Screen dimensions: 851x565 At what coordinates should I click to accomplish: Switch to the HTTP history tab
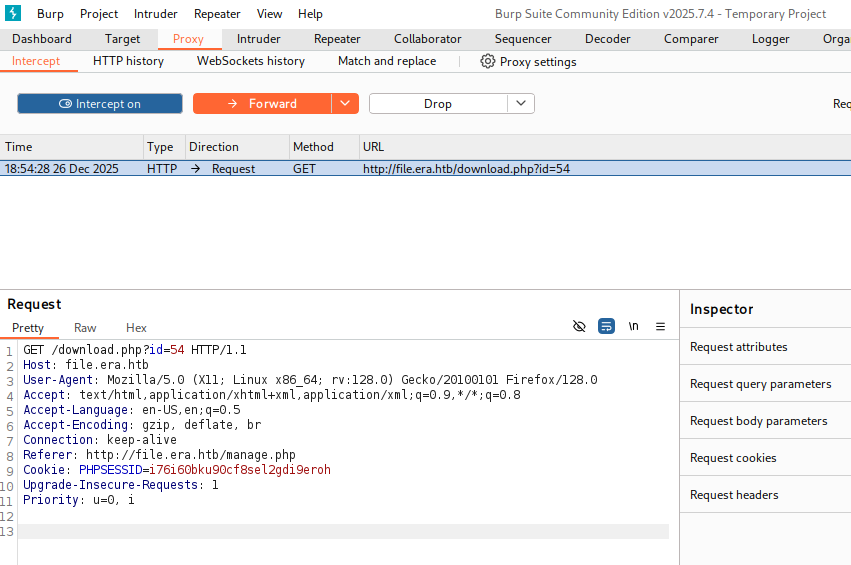[128, 61]
